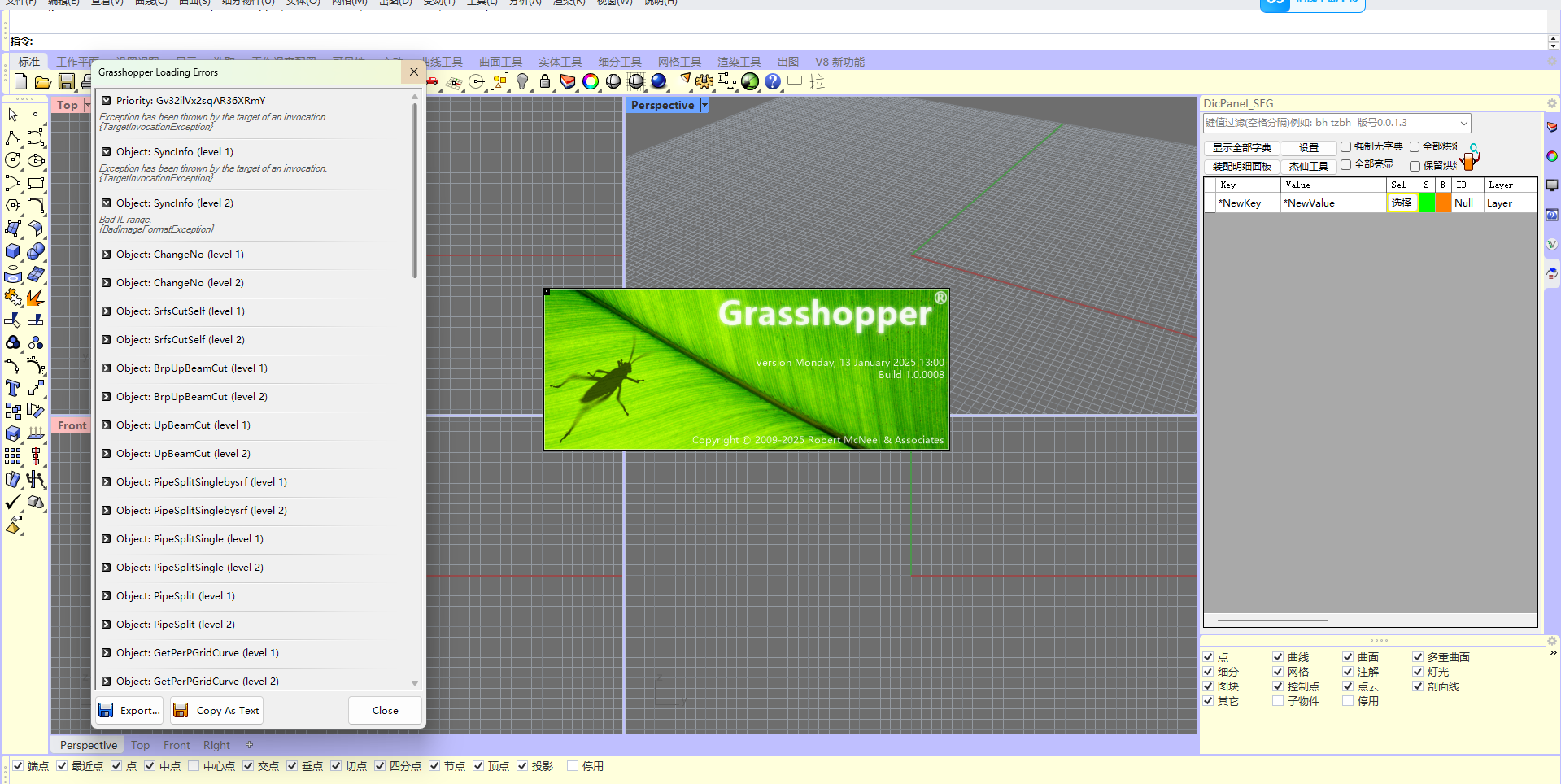Screen dimensions: 1561x784
Task: Click the padlock Lock objects icon
Action: point(545,81)
